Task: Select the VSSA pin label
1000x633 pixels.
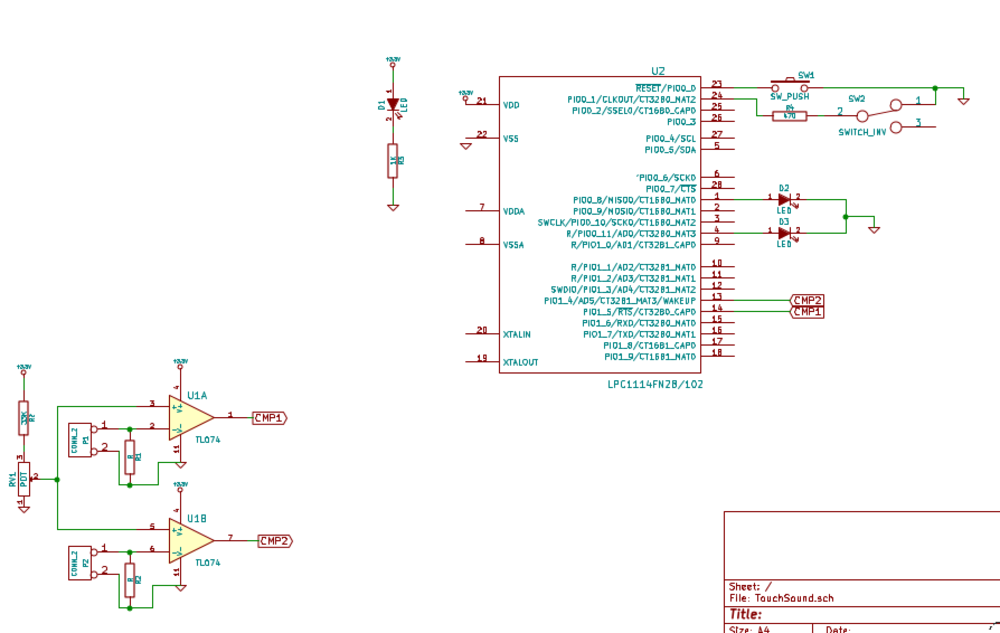Action: click(513, 245)
